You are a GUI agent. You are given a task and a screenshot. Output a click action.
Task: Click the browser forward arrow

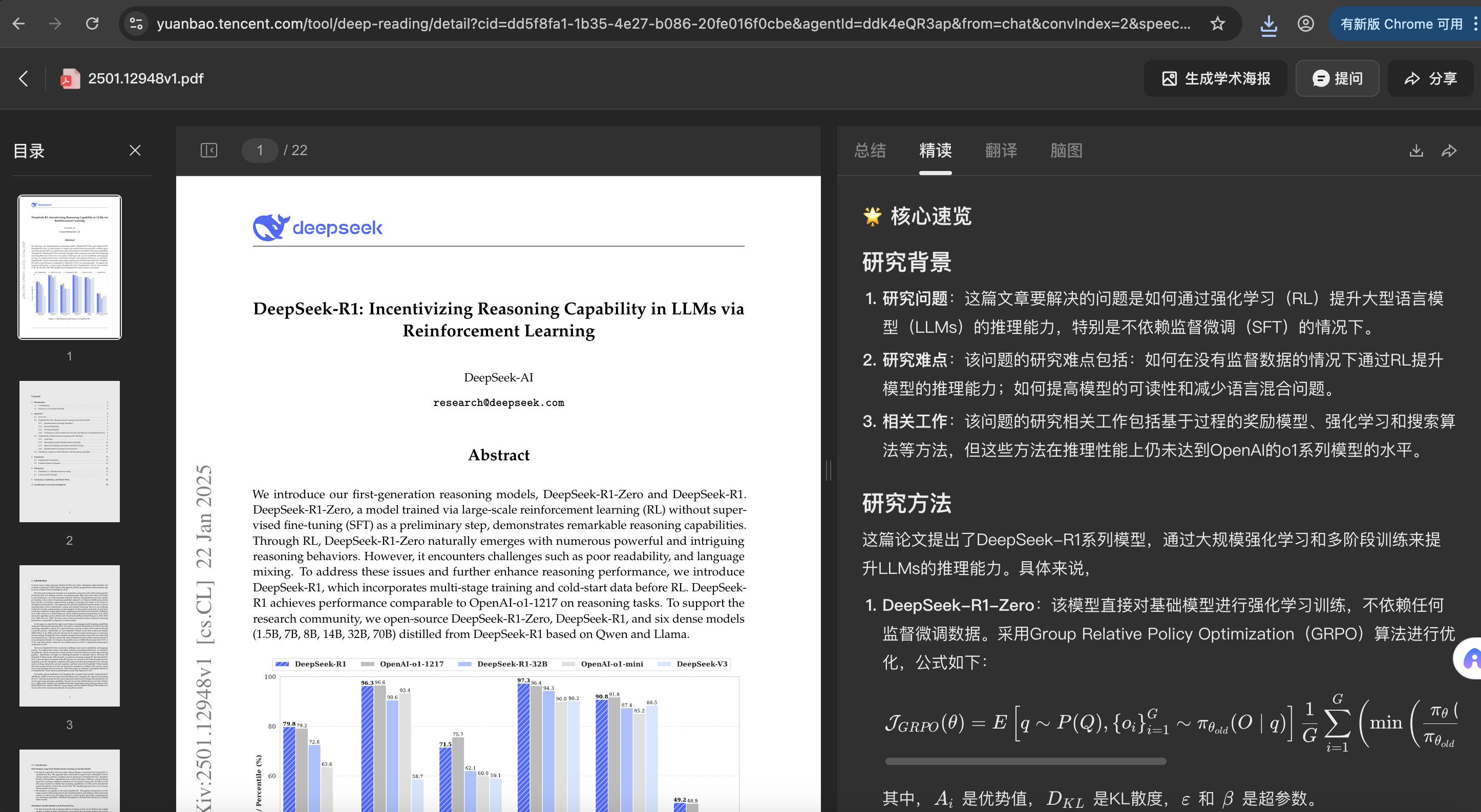coord(55,24)
